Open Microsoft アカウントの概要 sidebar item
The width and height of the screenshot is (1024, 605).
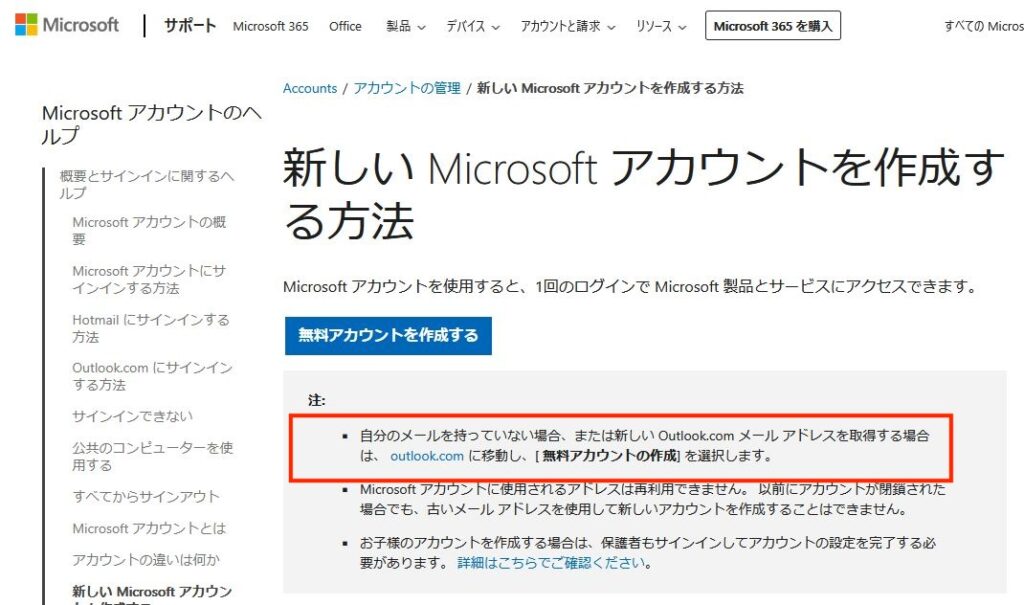[149, 230]
